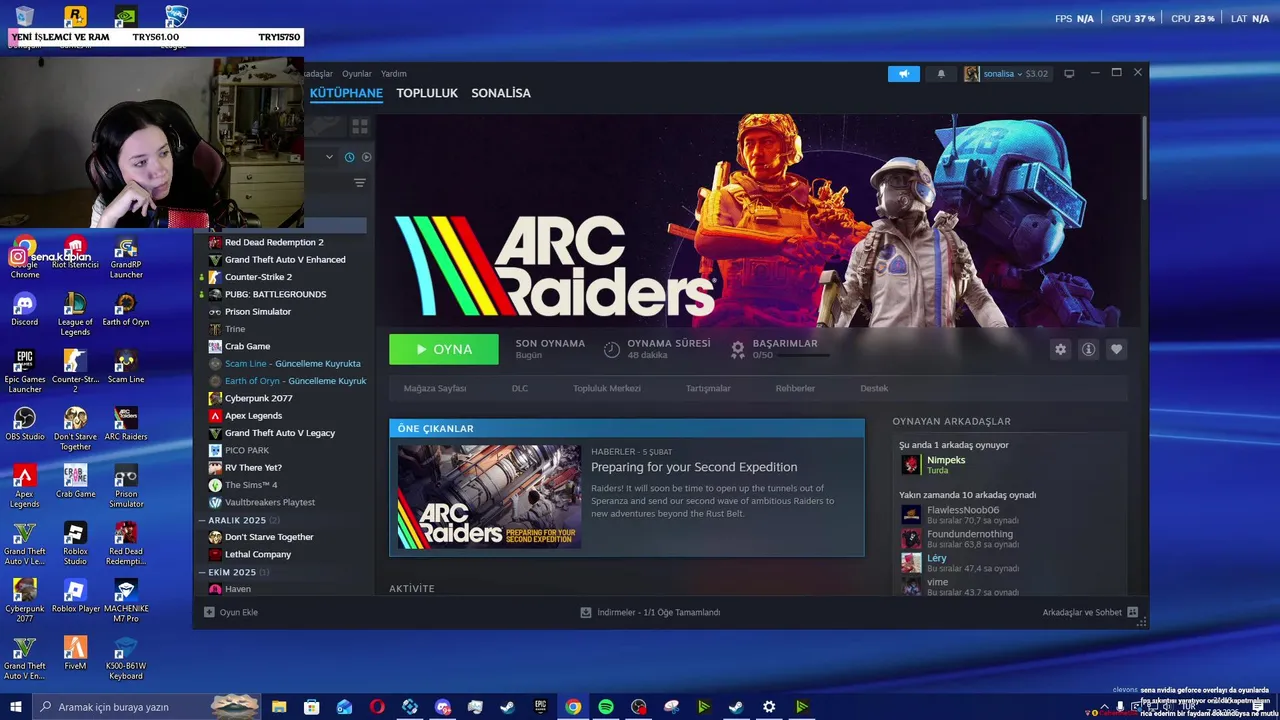Open KÜTÜPHANE tab

coord(346,93)
